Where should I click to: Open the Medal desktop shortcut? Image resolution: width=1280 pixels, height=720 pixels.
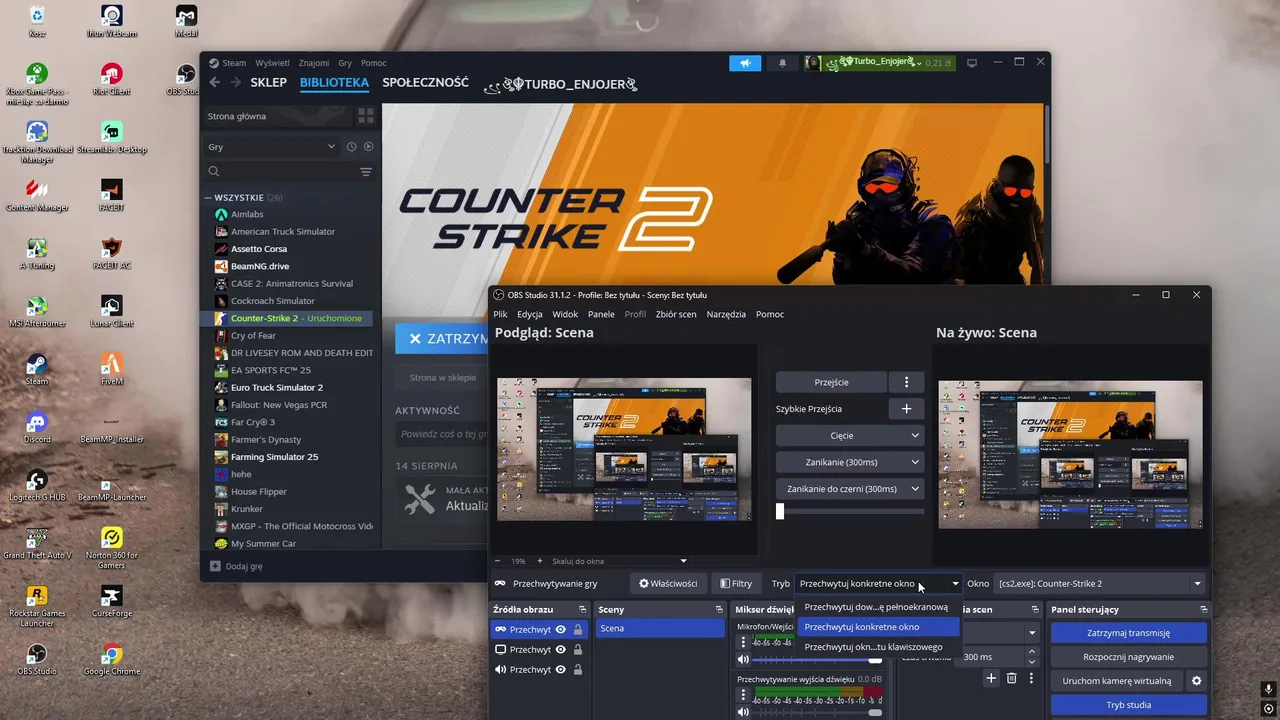pos(186,21)
